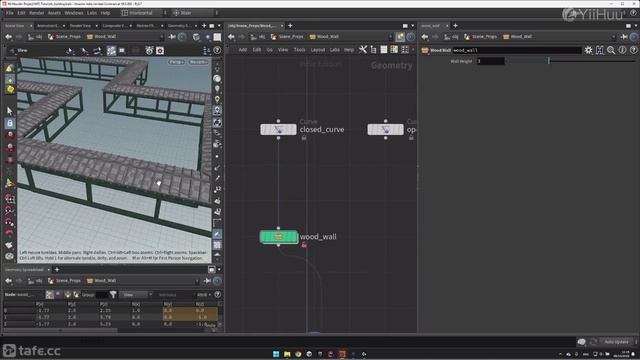Image resolution: width=640 pixels, height=360 pixels.
Task: Open the network editor Add menu
Action: click(x=242, y=50)
